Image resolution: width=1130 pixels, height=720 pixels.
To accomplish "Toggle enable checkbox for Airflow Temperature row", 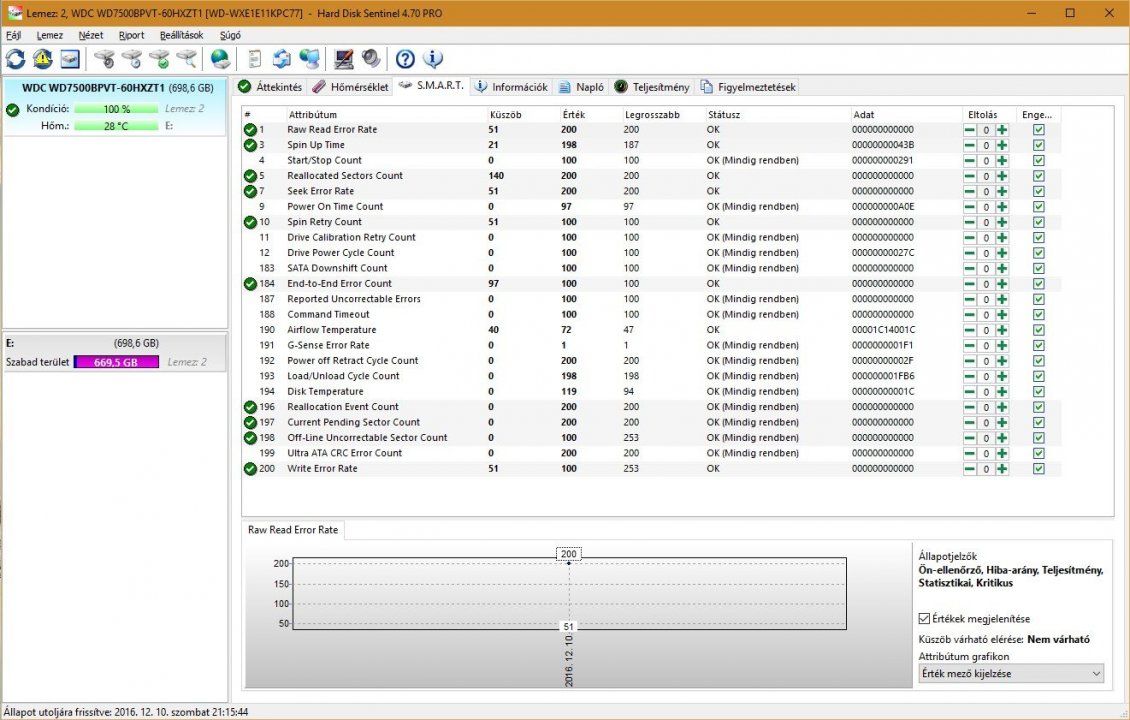I will pos(1038,330).
